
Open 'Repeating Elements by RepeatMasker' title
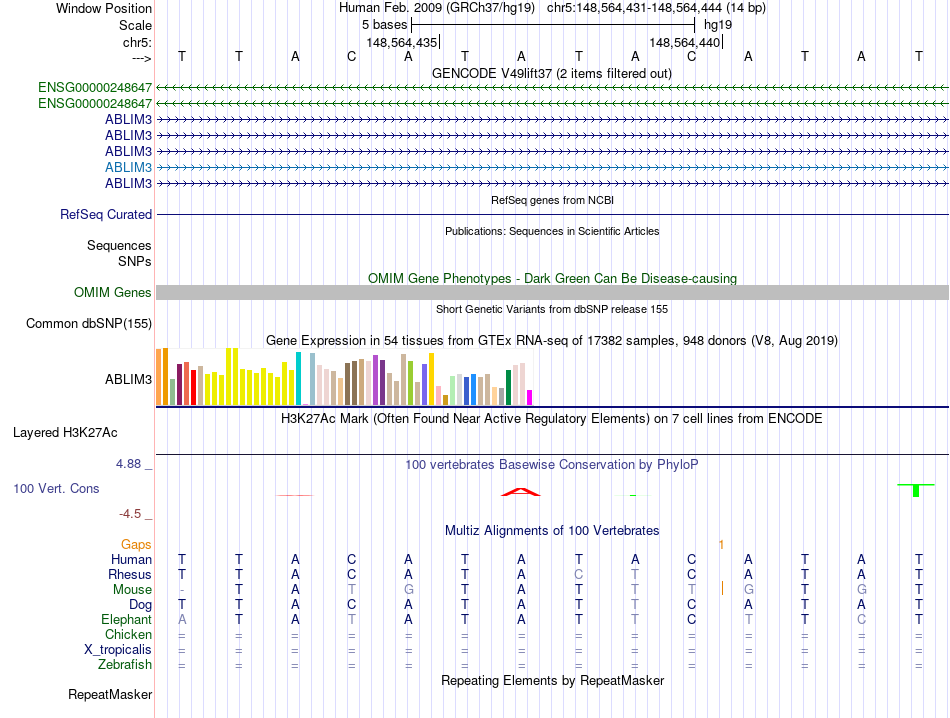pos(552,680)
